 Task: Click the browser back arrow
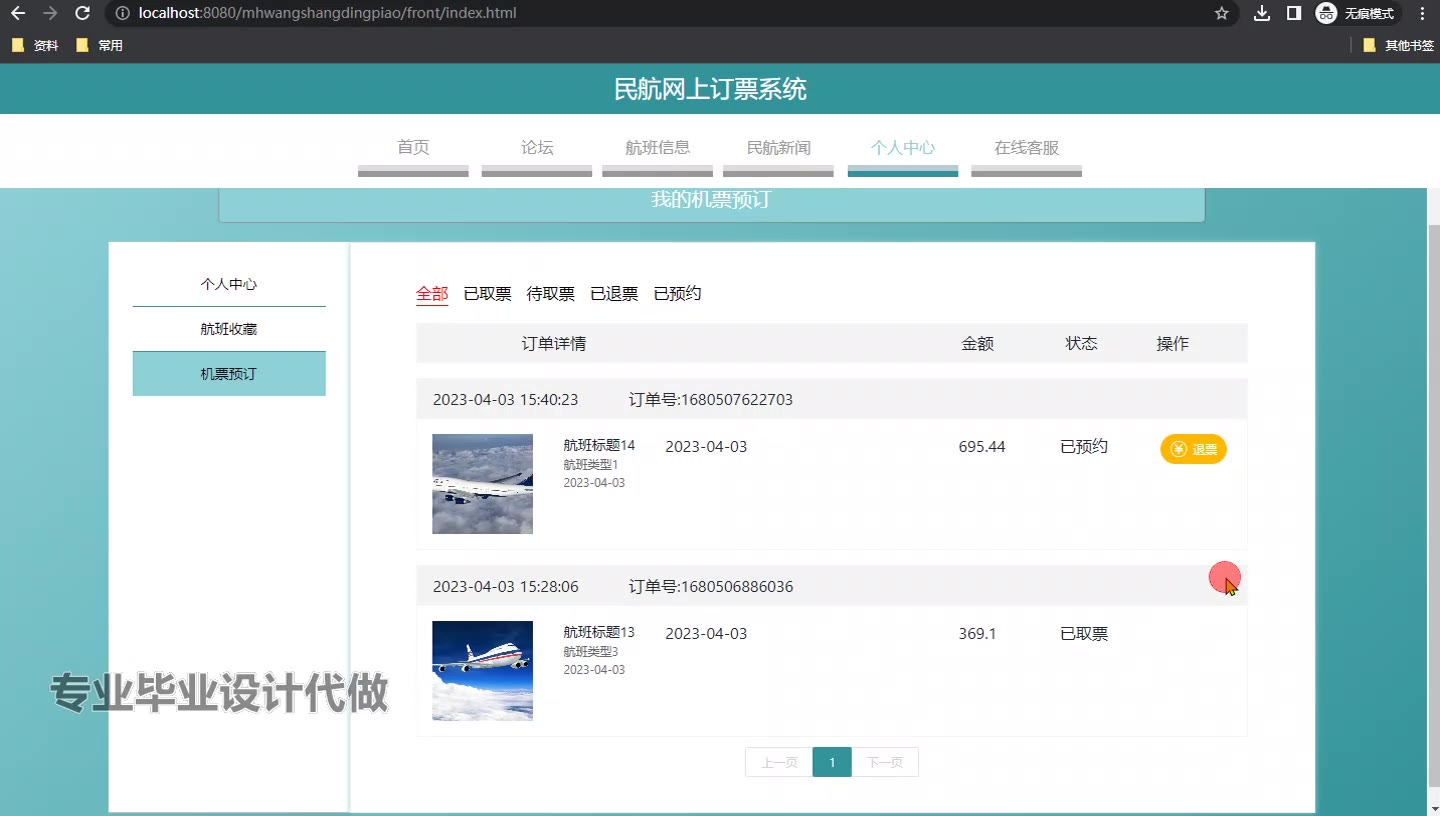click(18, 13)
